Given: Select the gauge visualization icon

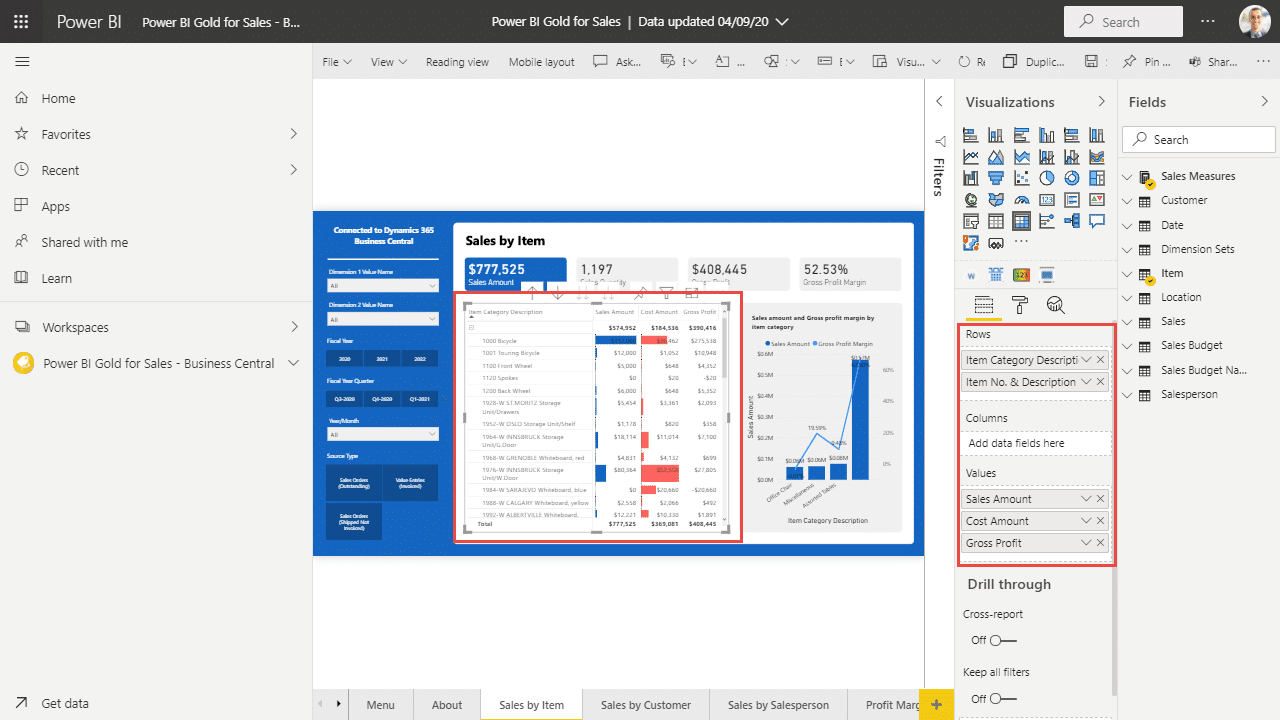Looking at the screenshot, I should coord(1021,200).
